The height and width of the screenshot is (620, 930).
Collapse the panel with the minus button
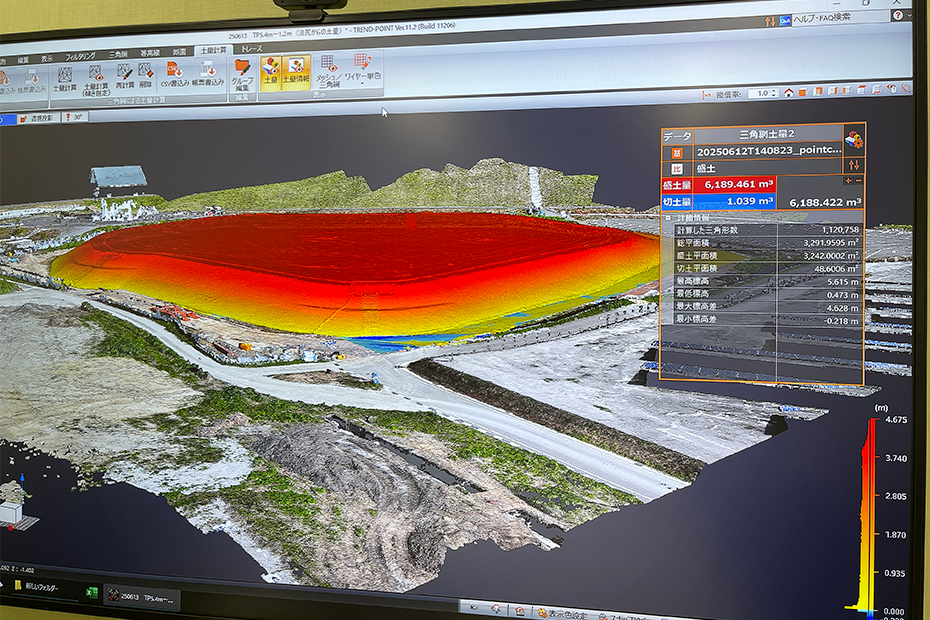click(x=857, y=180)
